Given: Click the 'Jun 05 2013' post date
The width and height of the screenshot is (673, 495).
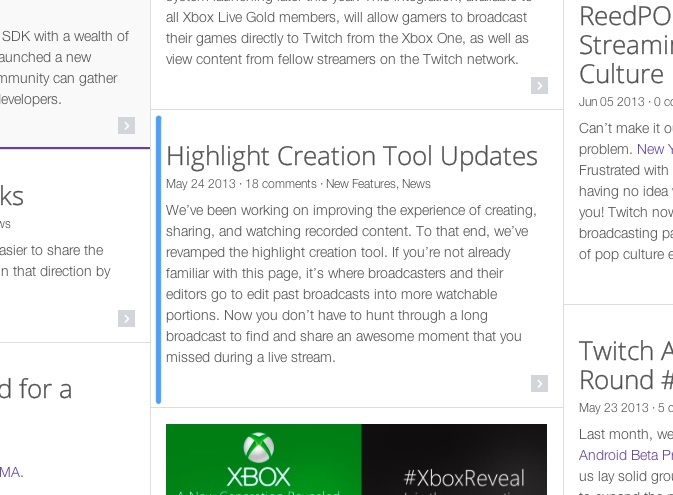Looking at the screenshot, I should pyautogui.click(x=612, y=102).
